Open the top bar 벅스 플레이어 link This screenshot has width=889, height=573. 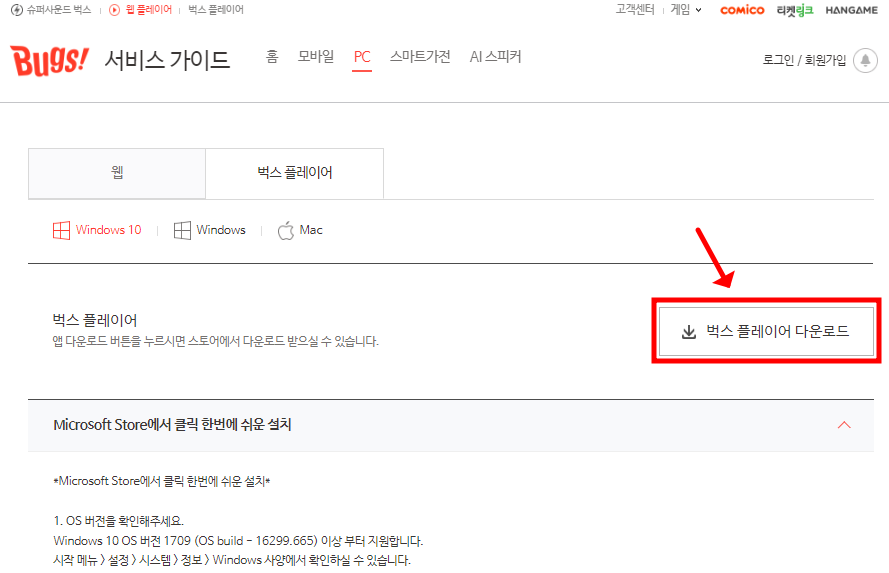click(x=216, y=10)
